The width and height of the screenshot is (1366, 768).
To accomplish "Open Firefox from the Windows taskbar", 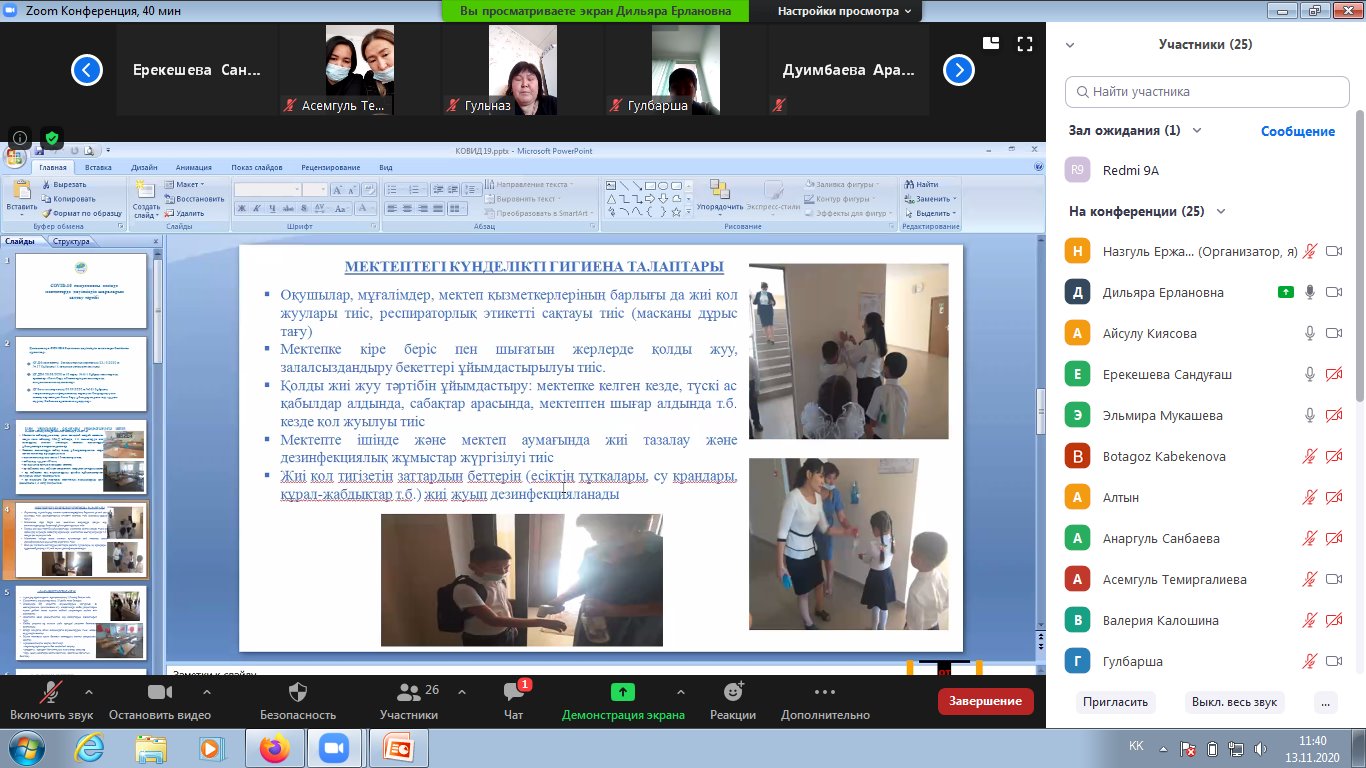I will [x=273, y=748].
